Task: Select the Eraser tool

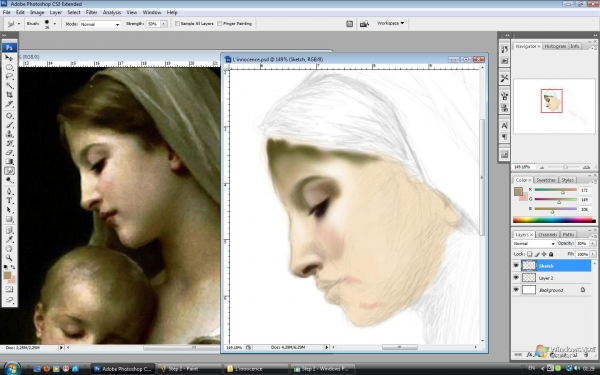Action: 9,152
